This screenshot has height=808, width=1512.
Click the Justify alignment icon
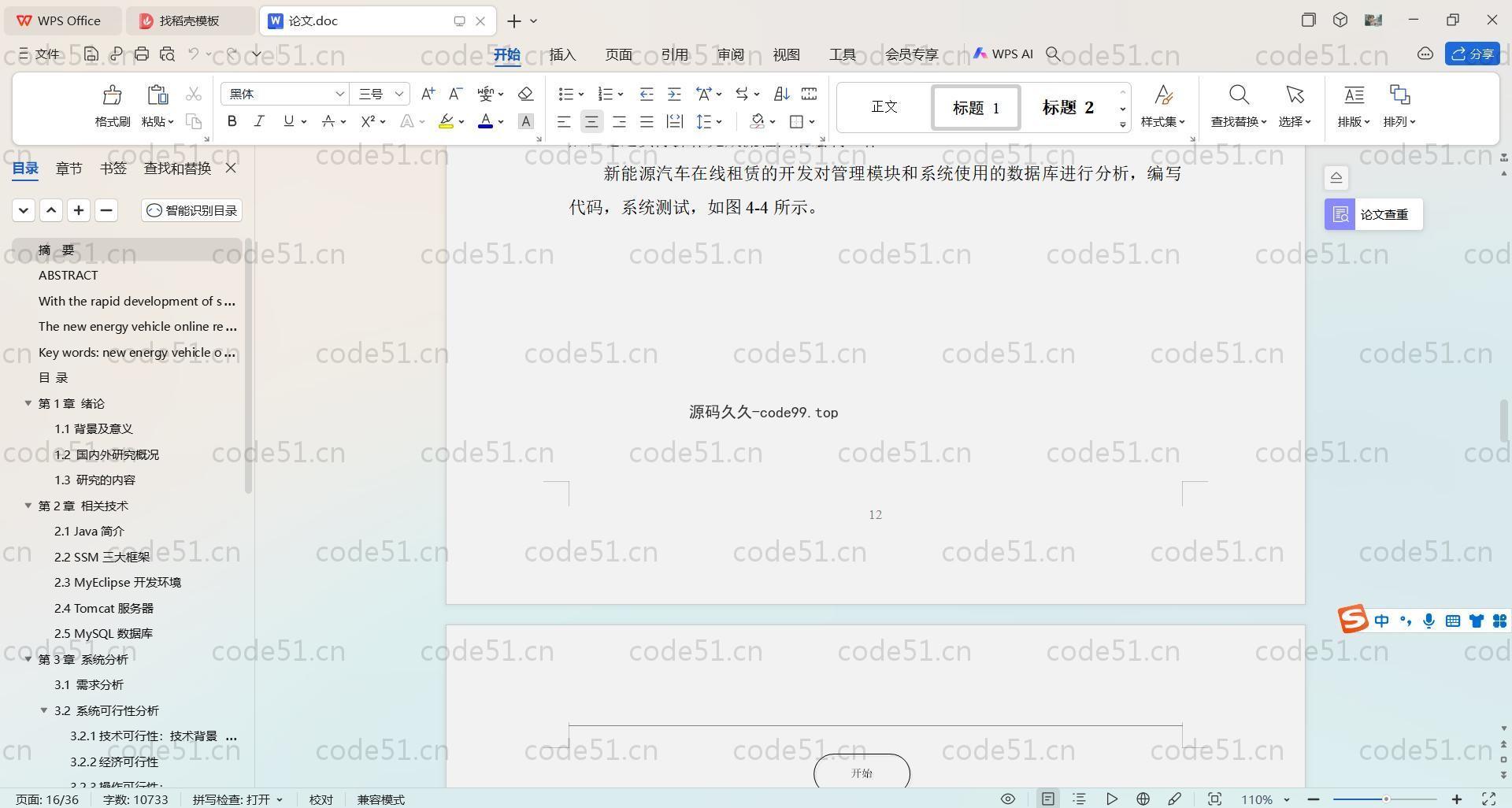tap(647, 121)
